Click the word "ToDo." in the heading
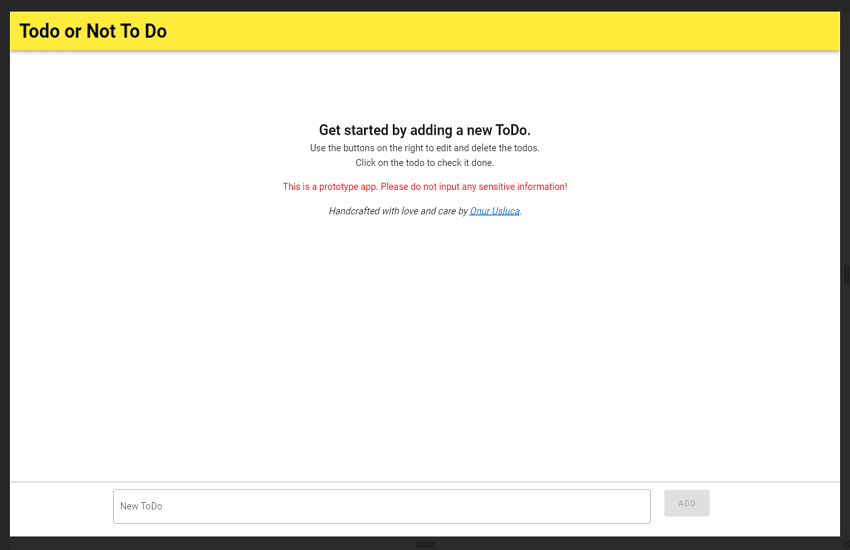 (513, 130)
